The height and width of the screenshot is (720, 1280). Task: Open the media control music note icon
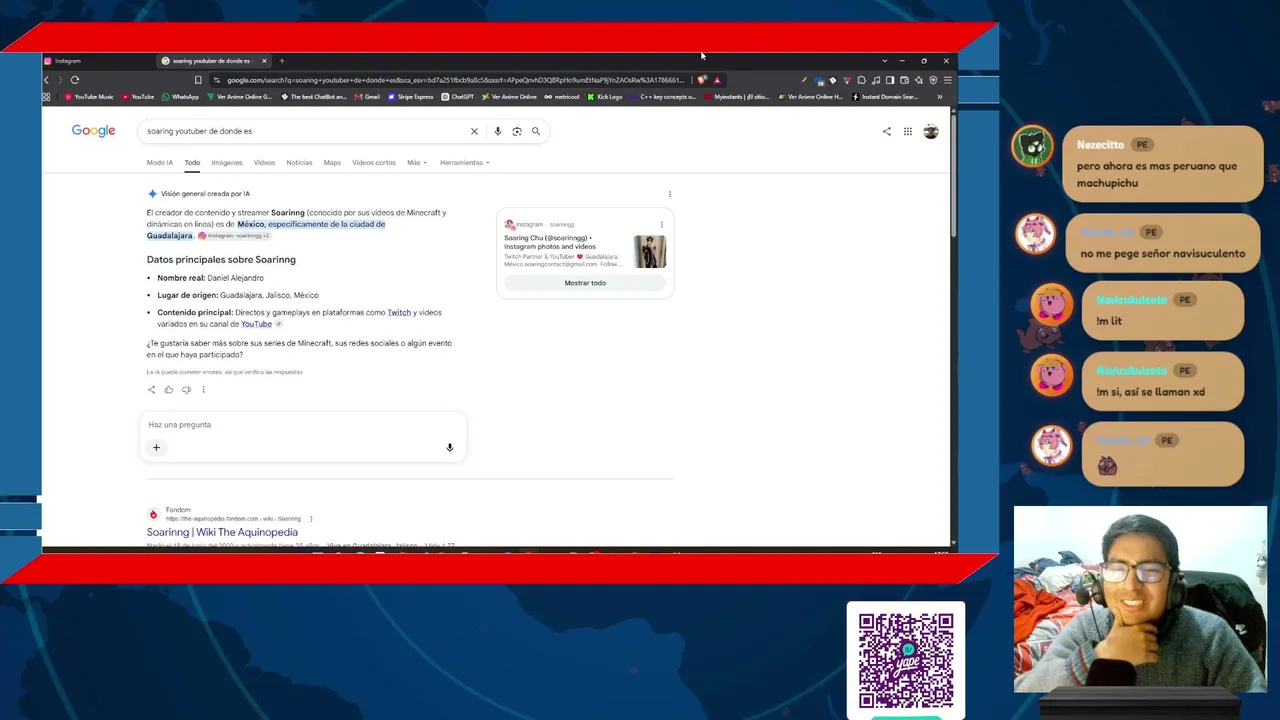876,80
